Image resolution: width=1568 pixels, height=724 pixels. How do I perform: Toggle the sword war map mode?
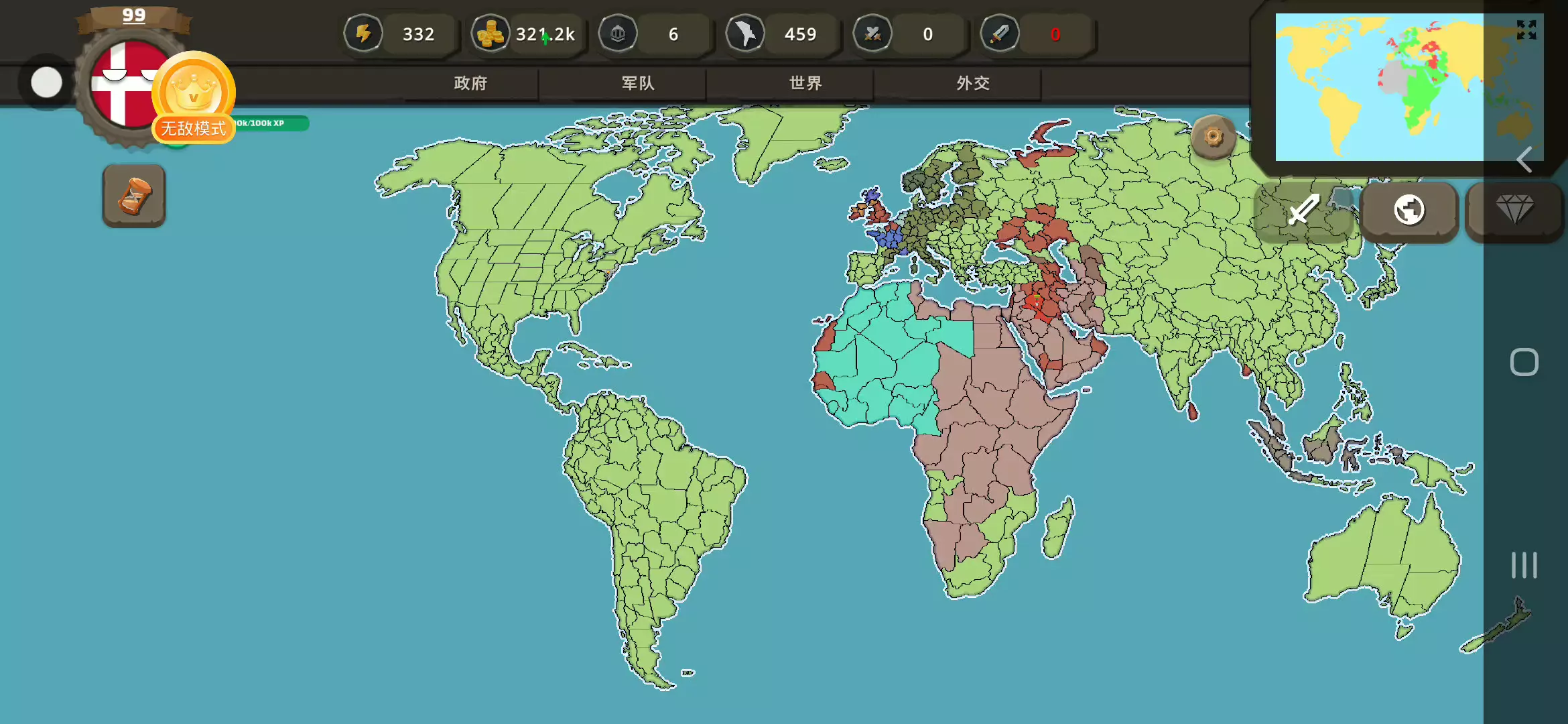pos(1303,210)
